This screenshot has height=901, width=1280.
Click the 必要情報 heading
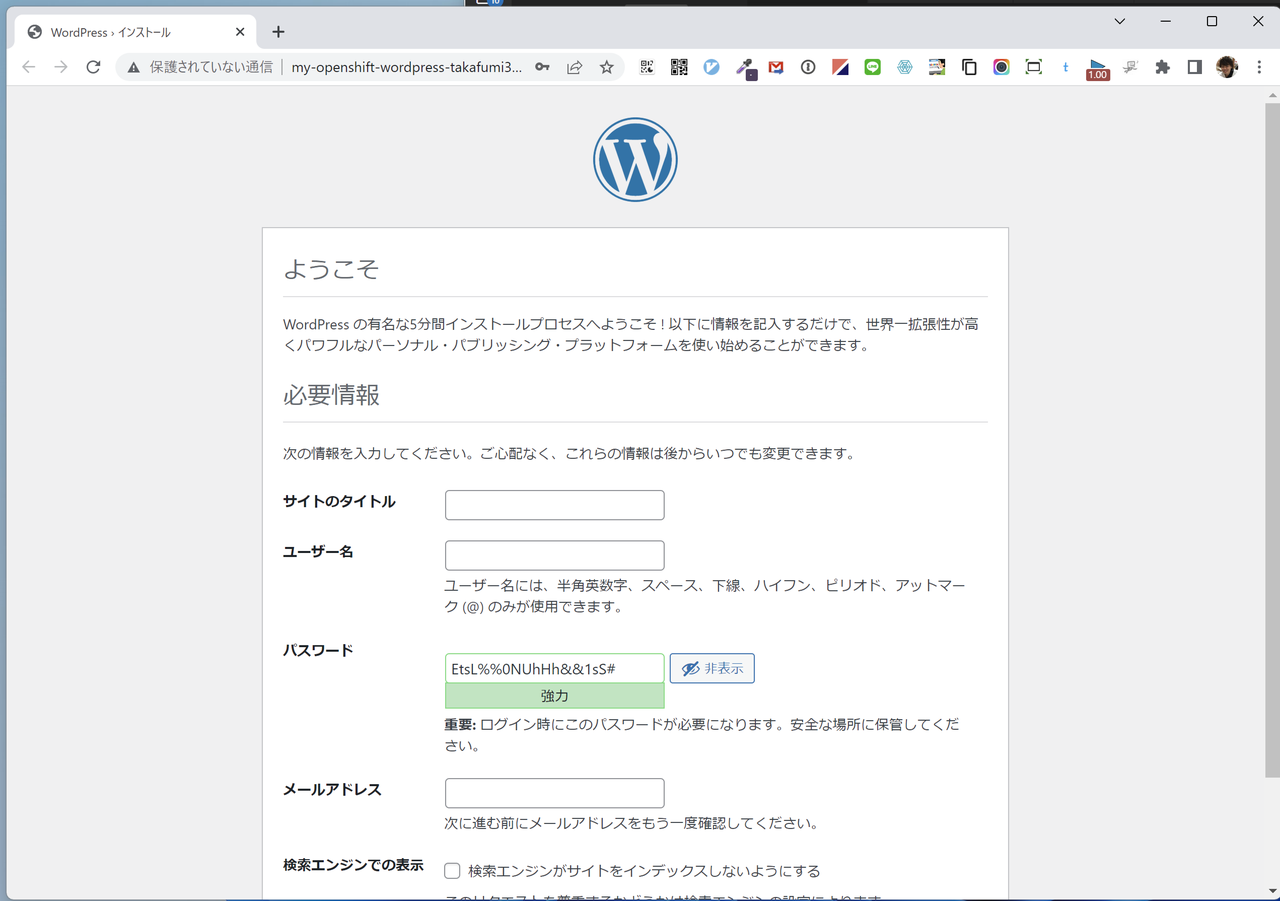(331, 395)
